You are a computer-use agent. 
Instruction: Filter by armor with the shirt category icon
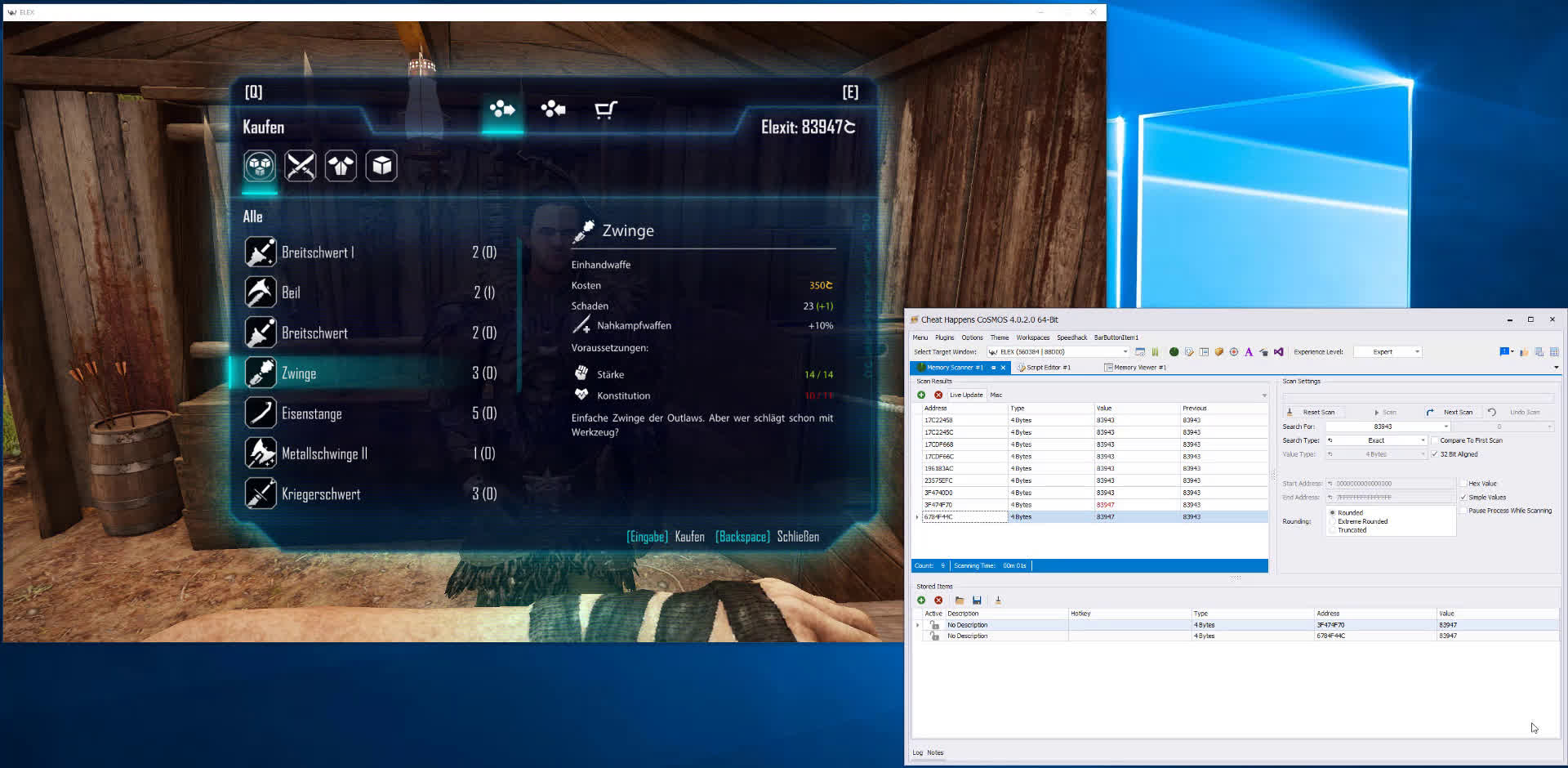tap(341, 166)
